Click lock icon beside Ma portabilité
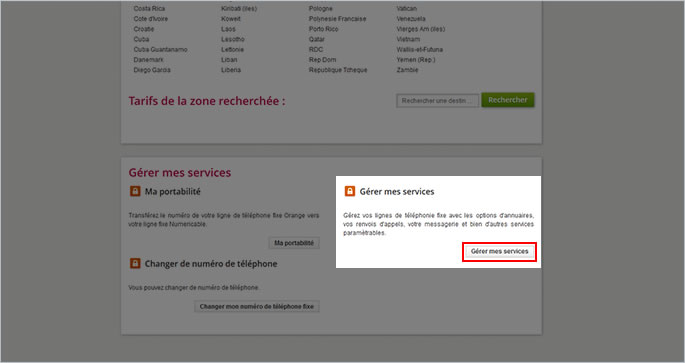Image resolution: width=685 pixels, height=363 pixels. [x=135, y=191]
